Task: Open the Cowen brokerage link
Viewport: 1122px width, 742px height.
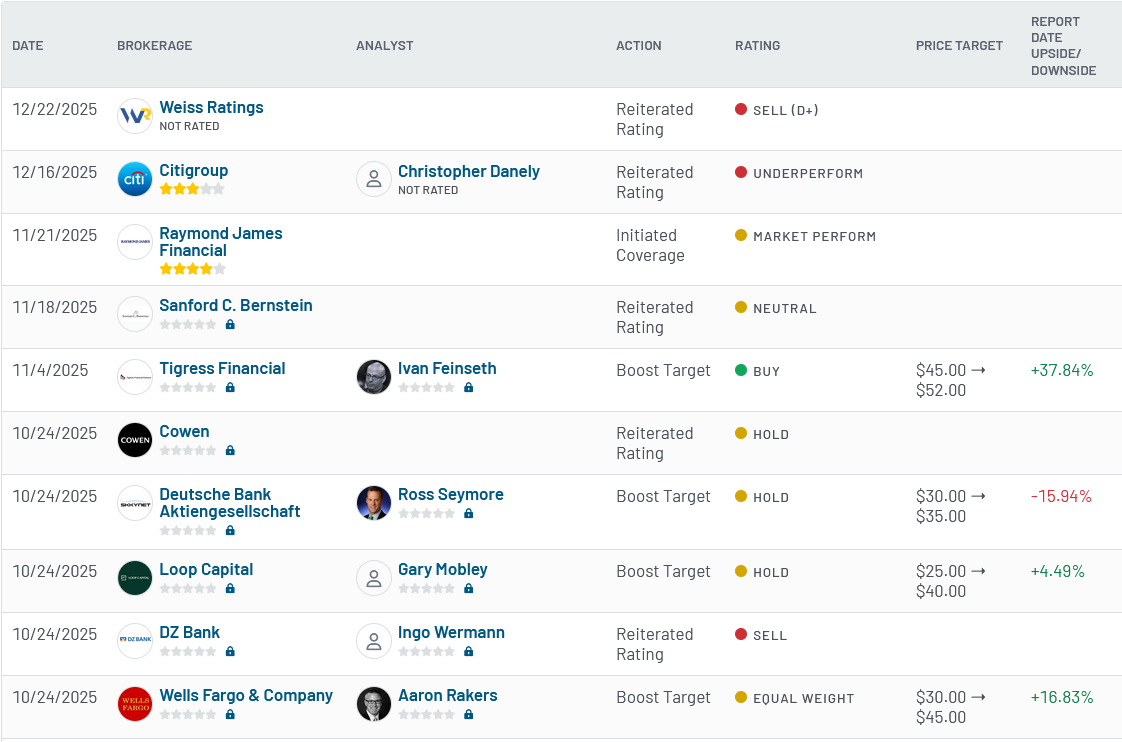Action: 184,431
